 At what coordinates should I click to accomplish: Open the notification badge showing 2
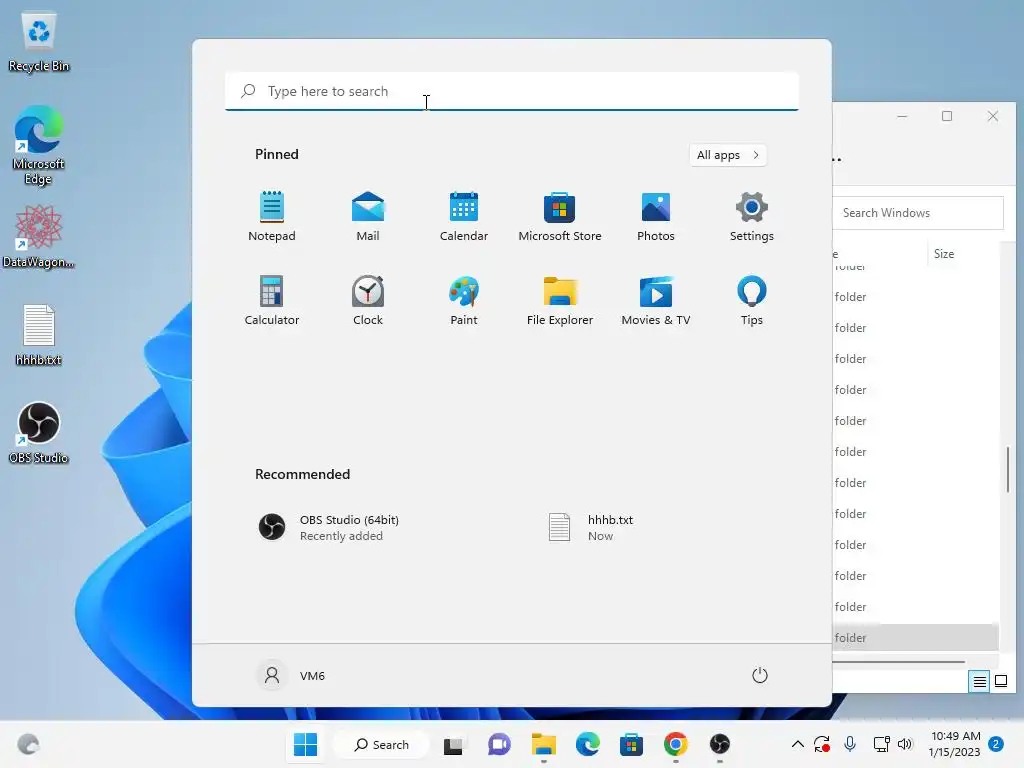(x=996, y=744)
